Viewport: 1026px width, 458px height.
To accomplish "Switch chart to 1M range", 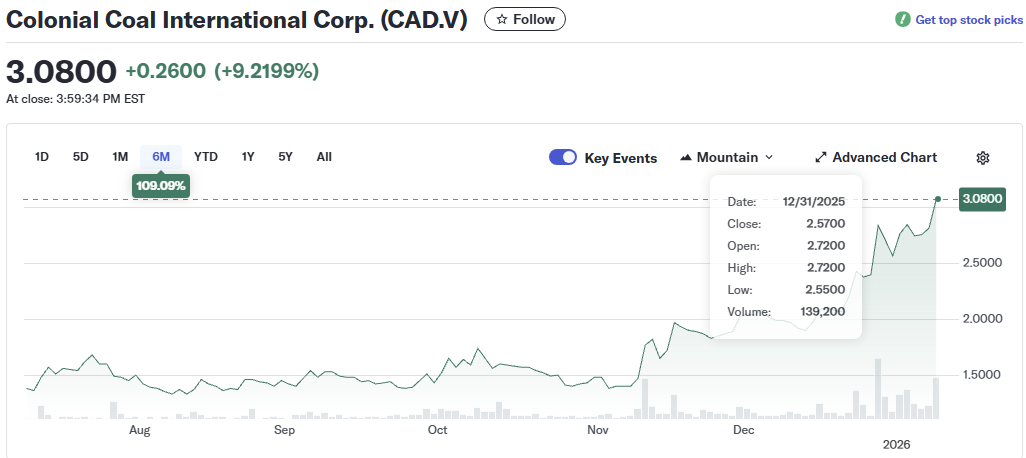I will pyautogui.click(x=120, y=157).
